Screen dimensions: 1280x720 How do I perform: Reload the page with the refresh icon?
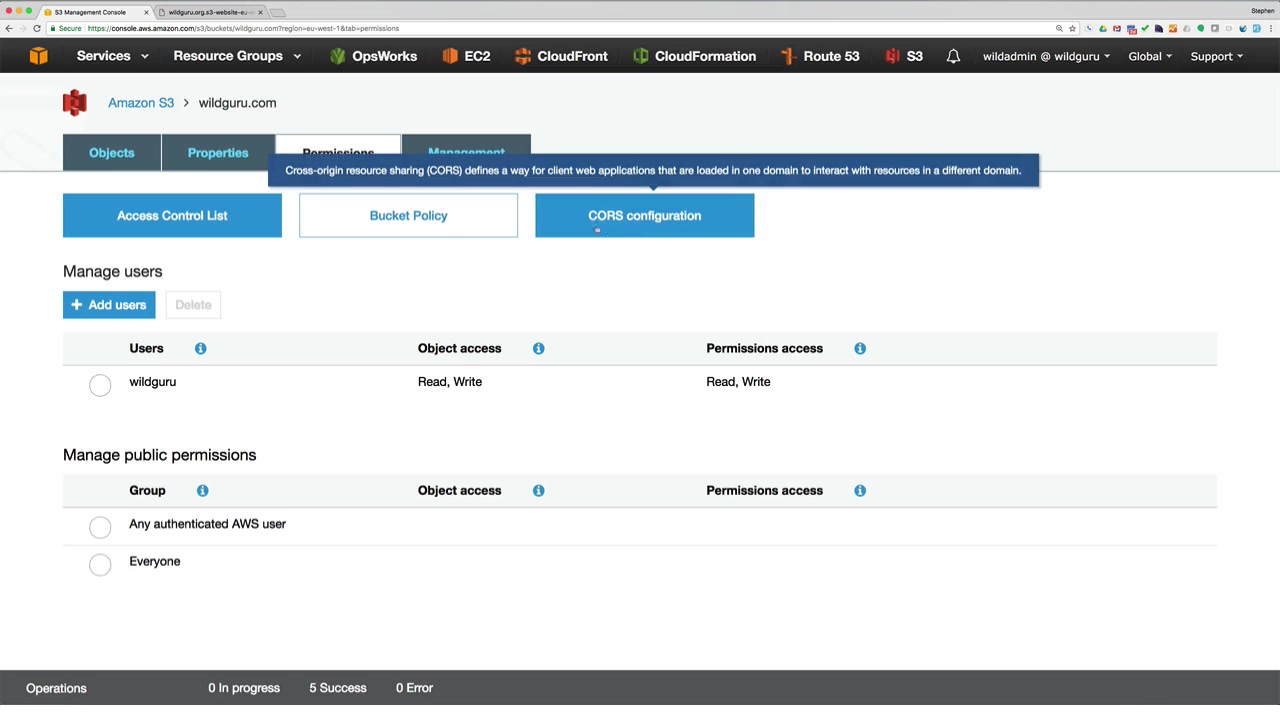(37, 28)
